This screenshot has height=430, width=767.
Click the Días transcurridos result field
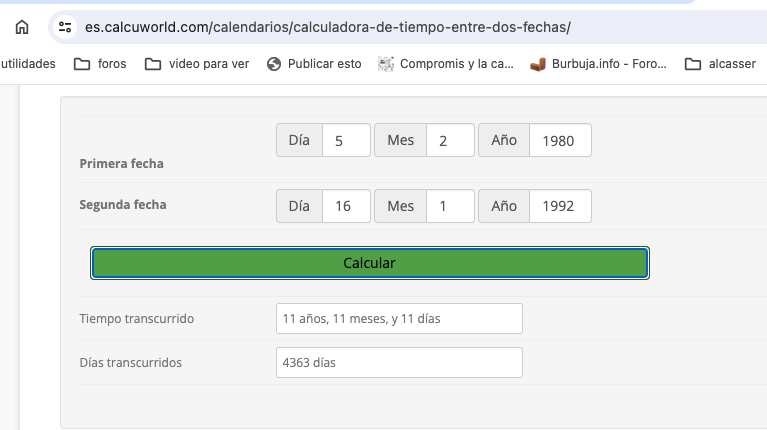click(399, 362)
